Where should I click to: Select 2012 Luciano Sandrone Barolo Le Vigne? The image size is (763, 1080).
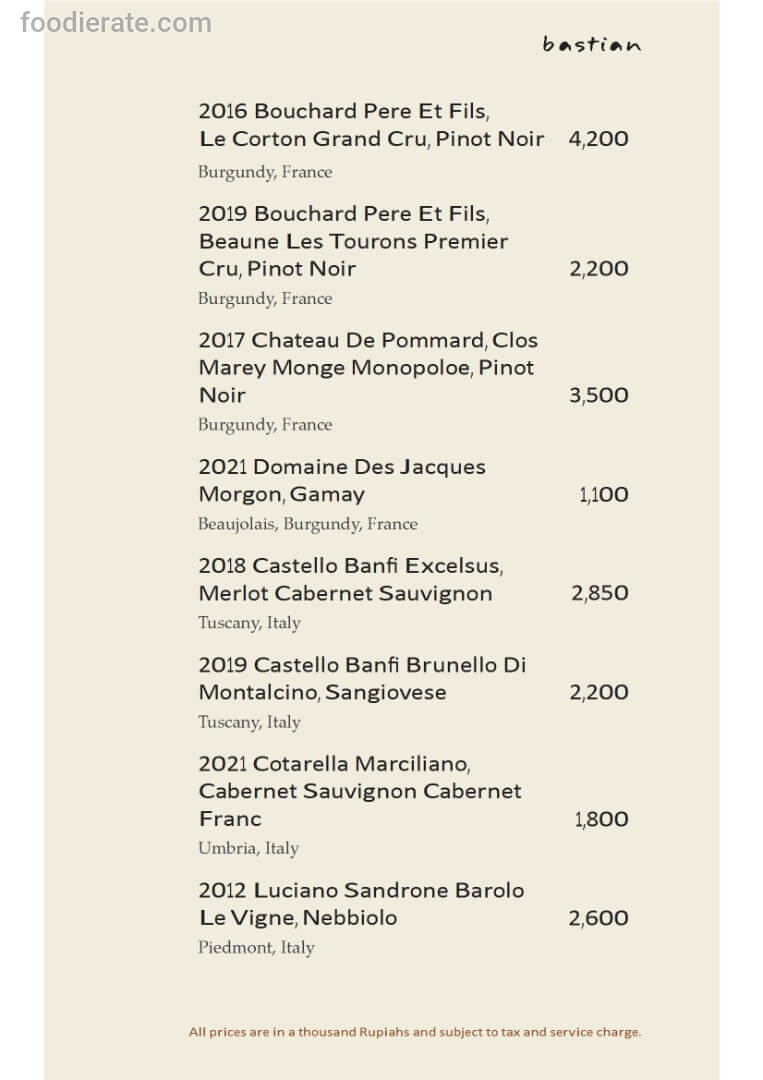point(360,903)
